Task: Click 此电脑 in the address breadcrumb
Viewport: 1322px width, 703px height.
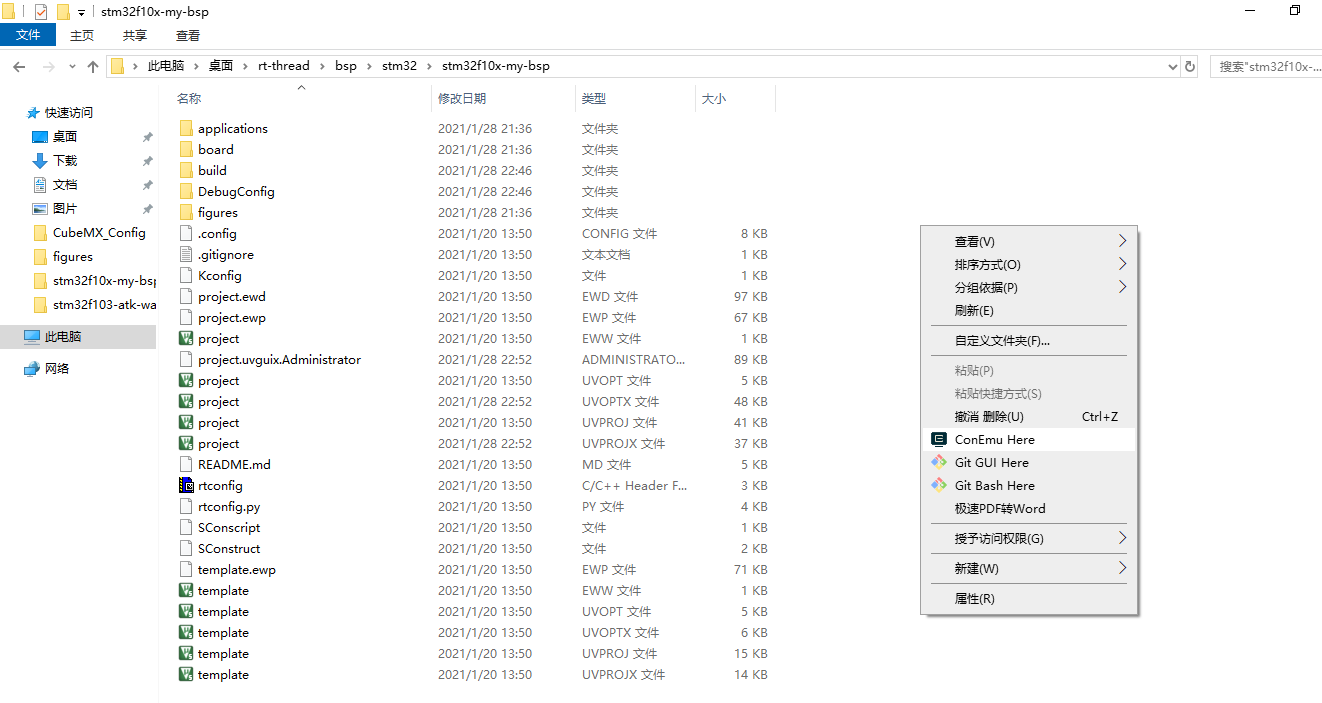Action: [166, 66]
